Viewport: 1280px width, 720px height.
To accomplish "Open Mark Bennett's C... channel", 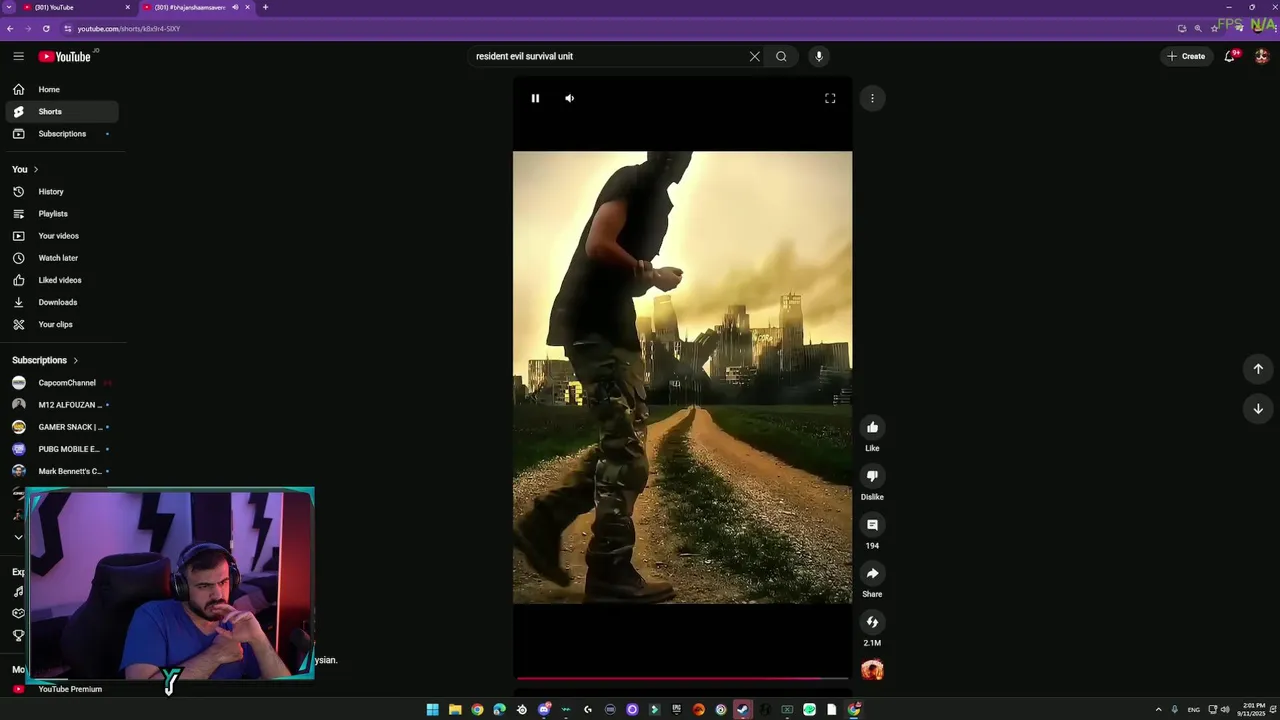I will pos(62,471).
